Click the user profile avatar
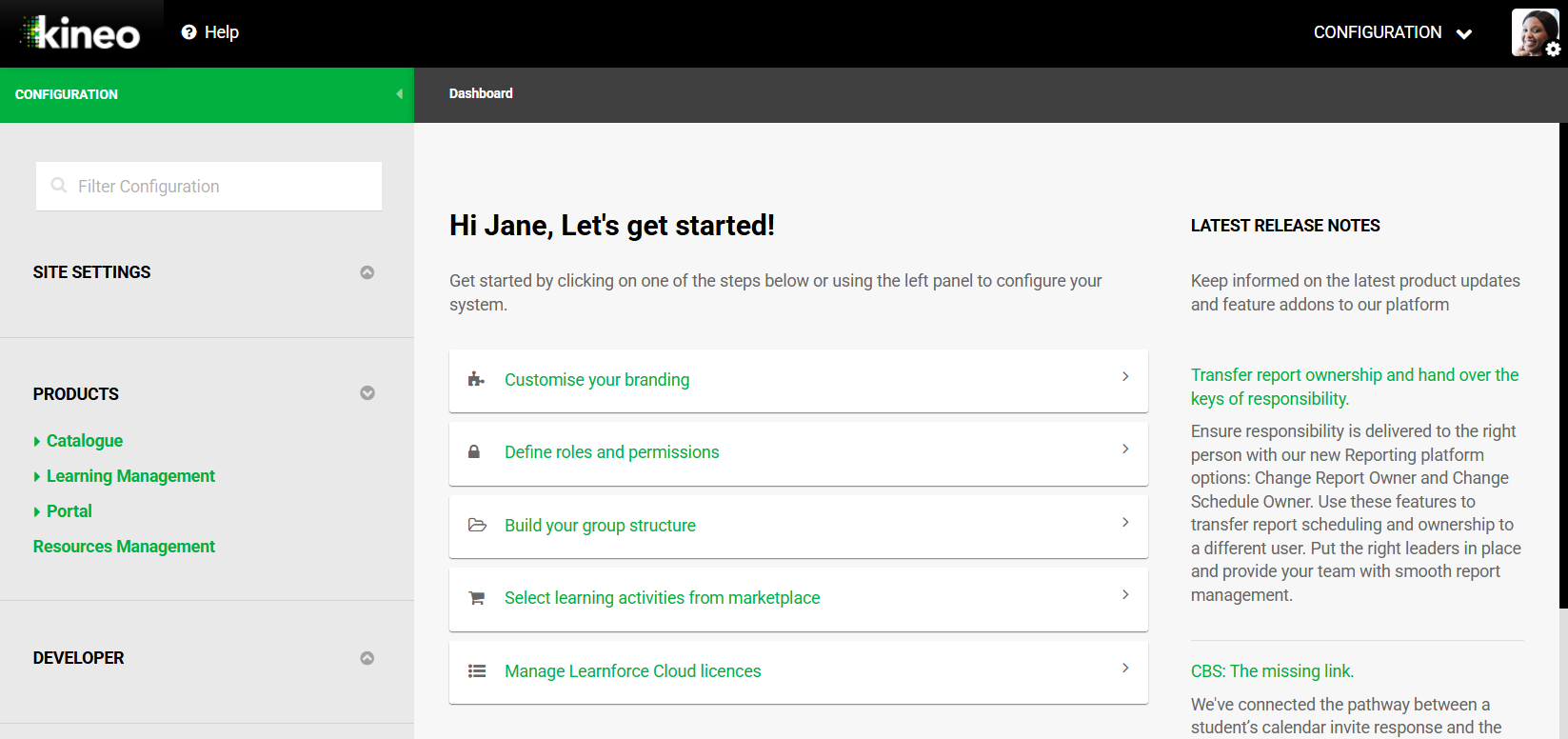The width and height of the screenshot is (1568, 739). click(1534, 33)
